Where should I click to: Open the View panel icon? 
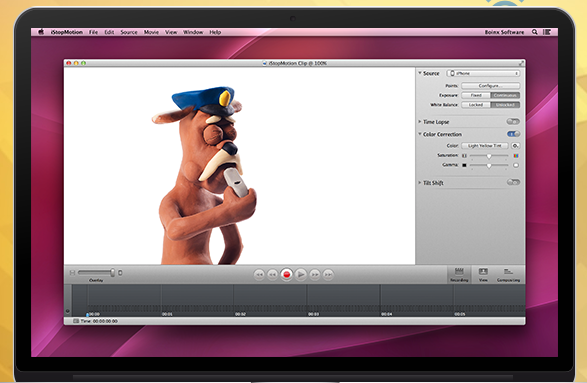483,274
